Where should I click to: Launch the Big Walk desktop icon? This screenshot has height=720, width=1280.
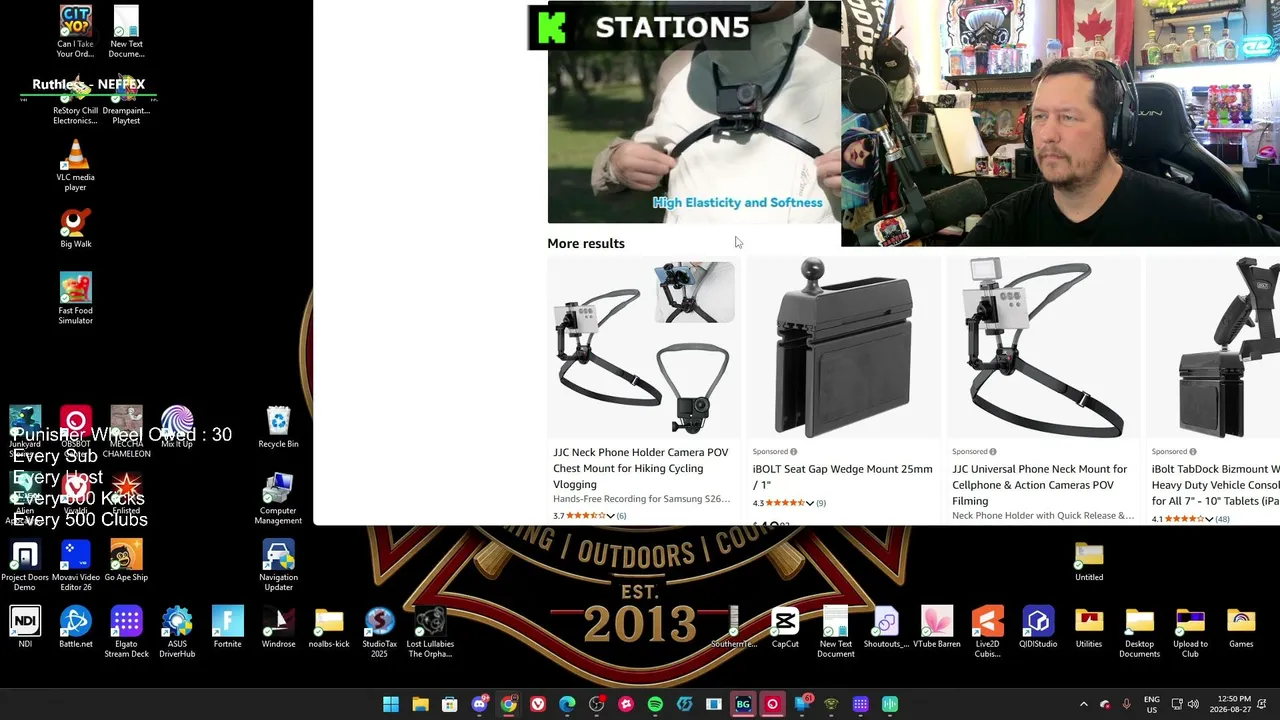pos(75,228)
